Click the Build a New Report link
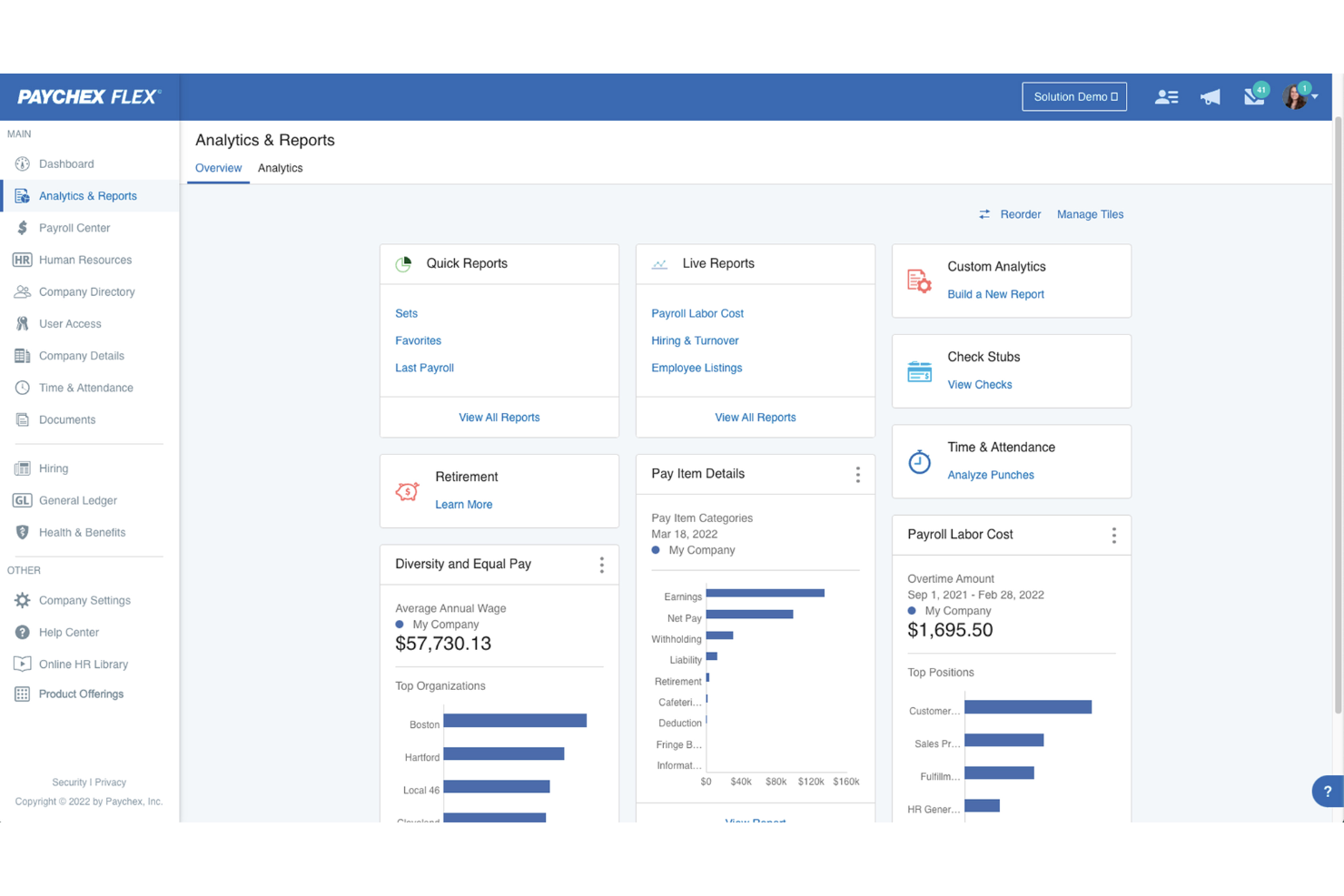This screenshot has height=896, width=1344. (x=995, y=293)
